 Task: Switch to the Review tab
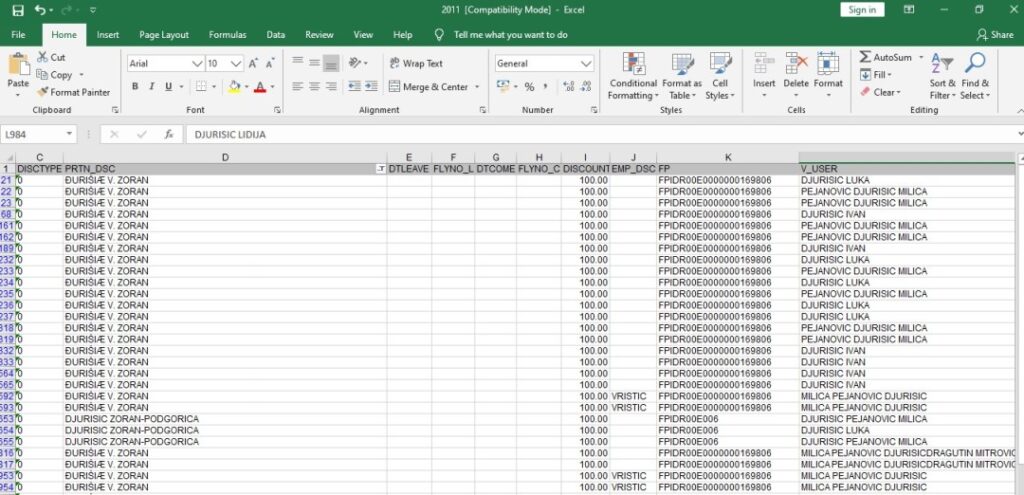(x=319, y=35)
